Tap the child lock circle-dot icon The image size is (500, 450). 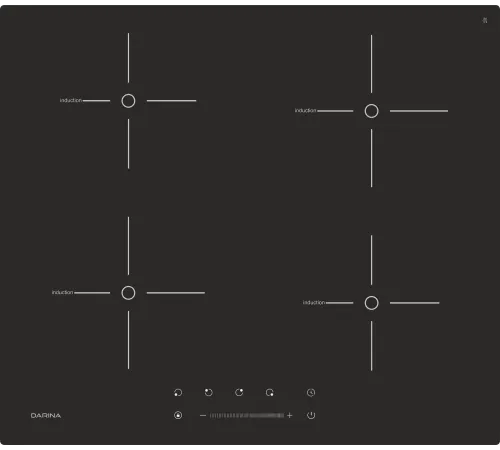[x=178, y=415]
